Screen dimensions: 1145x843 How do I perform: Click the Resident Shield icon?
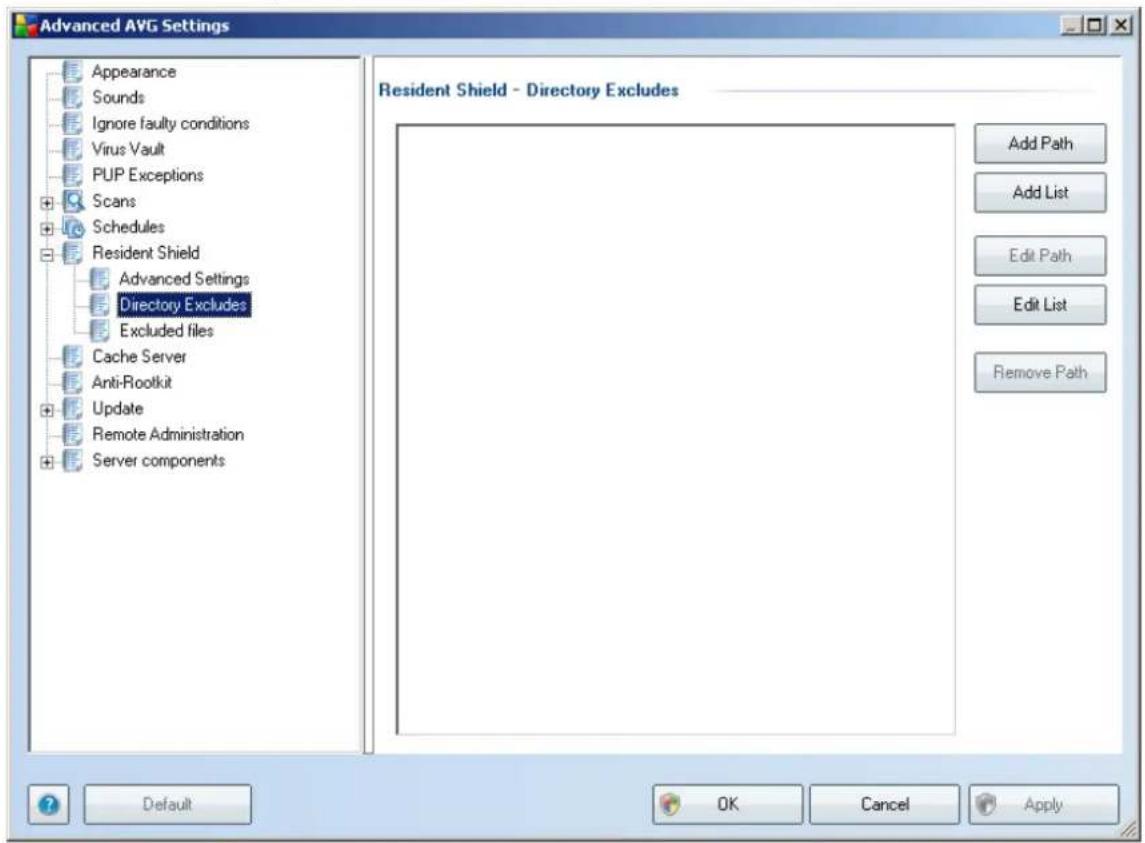click(72, 253)
